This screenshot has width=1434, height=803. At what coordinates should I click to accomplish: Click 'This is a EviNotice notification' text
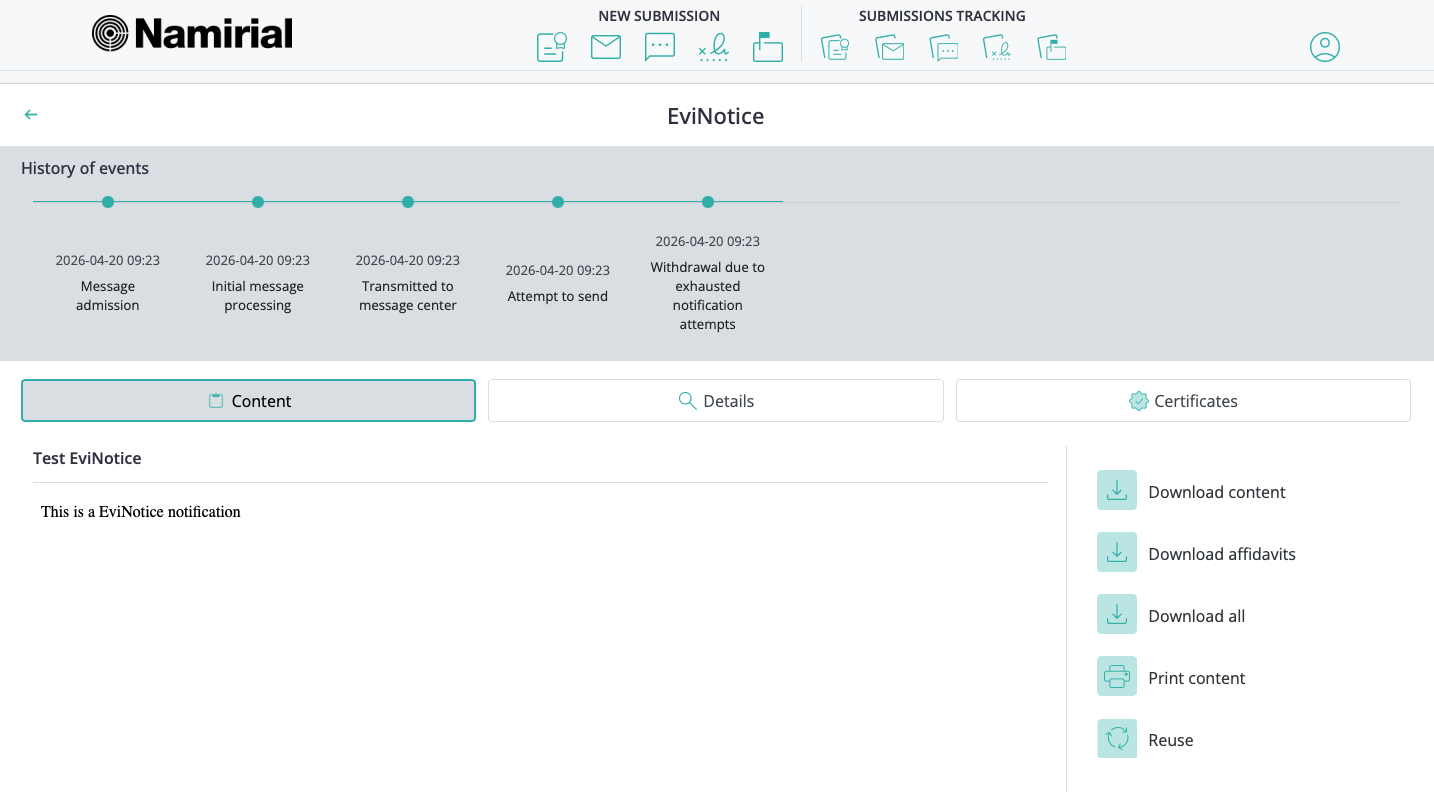coord(141,512)
